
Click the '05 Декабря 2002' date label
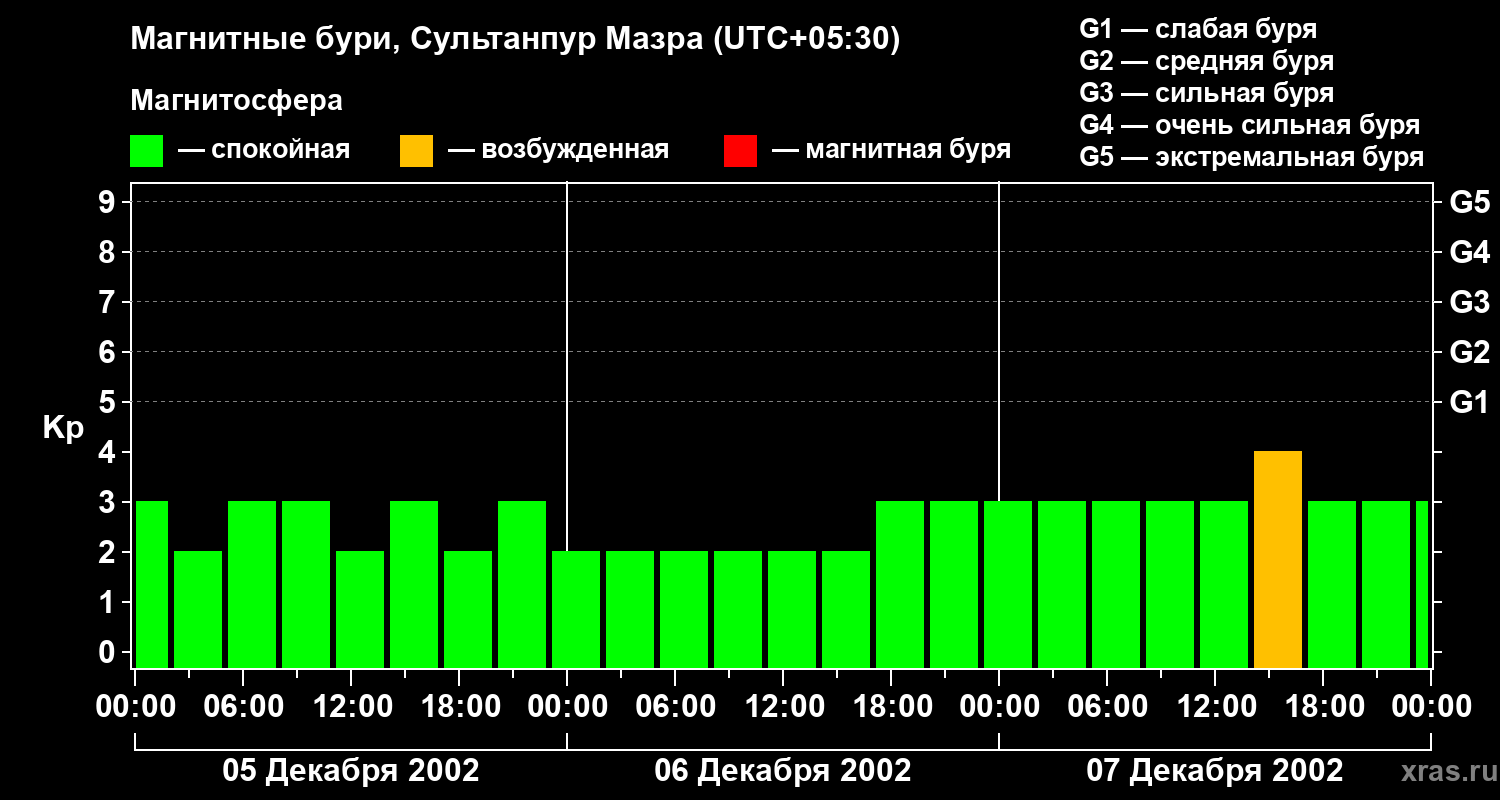(350, 771)
